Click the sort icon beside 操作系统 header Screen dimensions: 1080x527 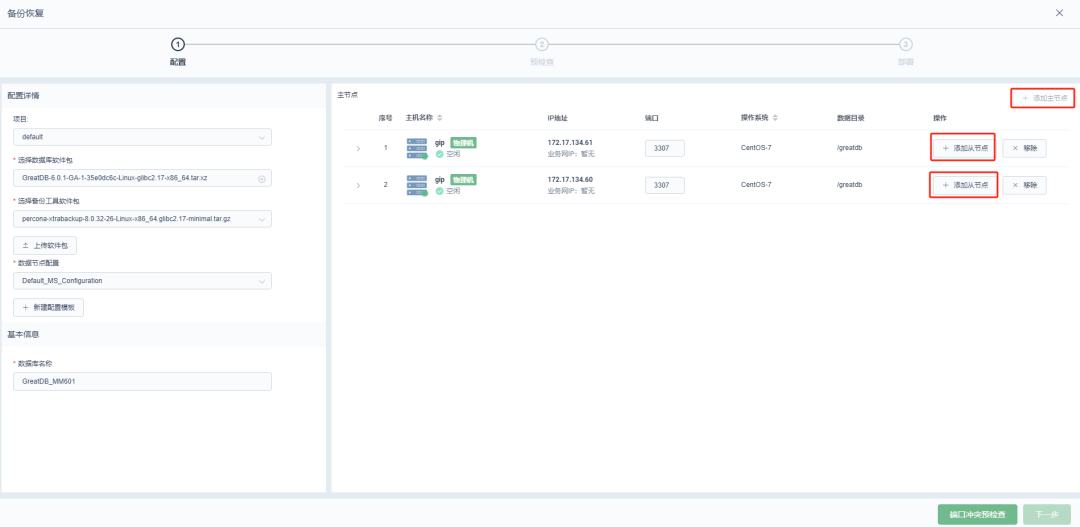coord(775,118)
